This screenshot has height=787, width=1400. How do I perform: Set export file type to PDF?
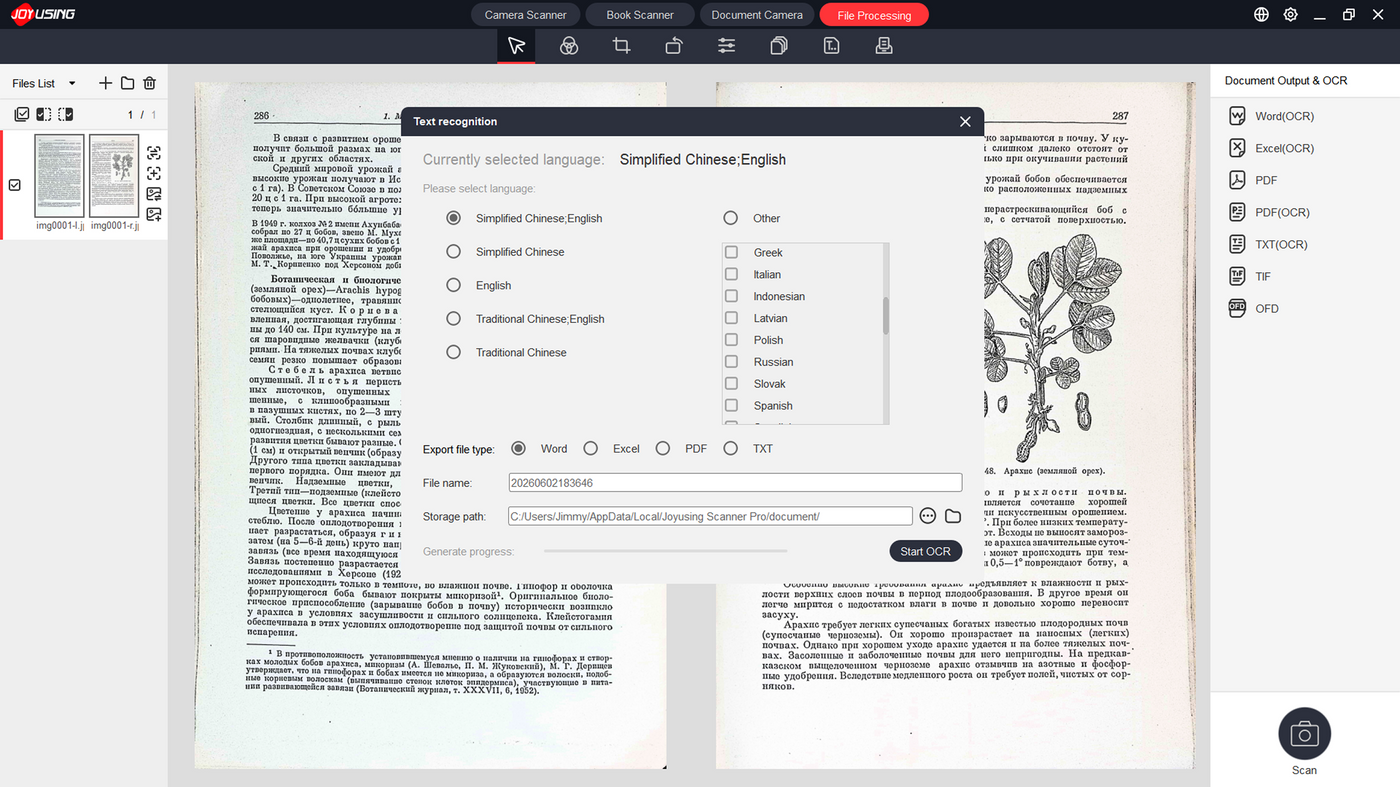pyautogui.click(x=662, y=448)
